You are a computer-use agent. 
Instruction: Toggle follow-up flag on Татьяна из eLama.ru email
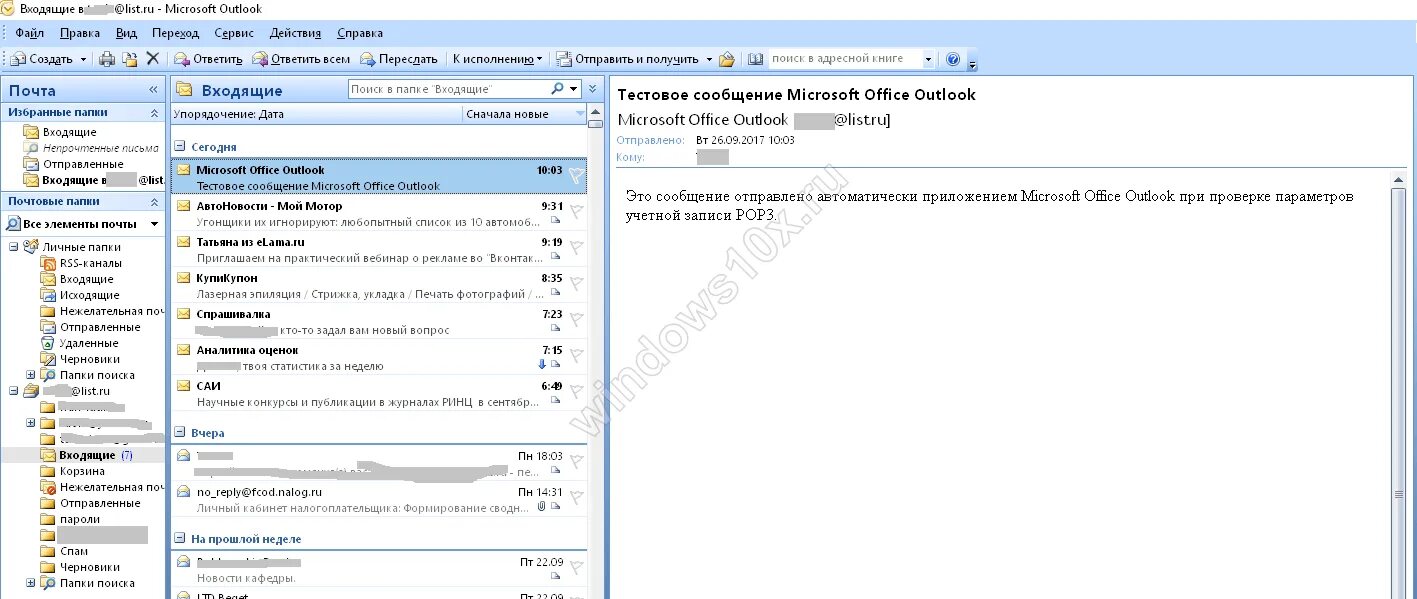576,248
